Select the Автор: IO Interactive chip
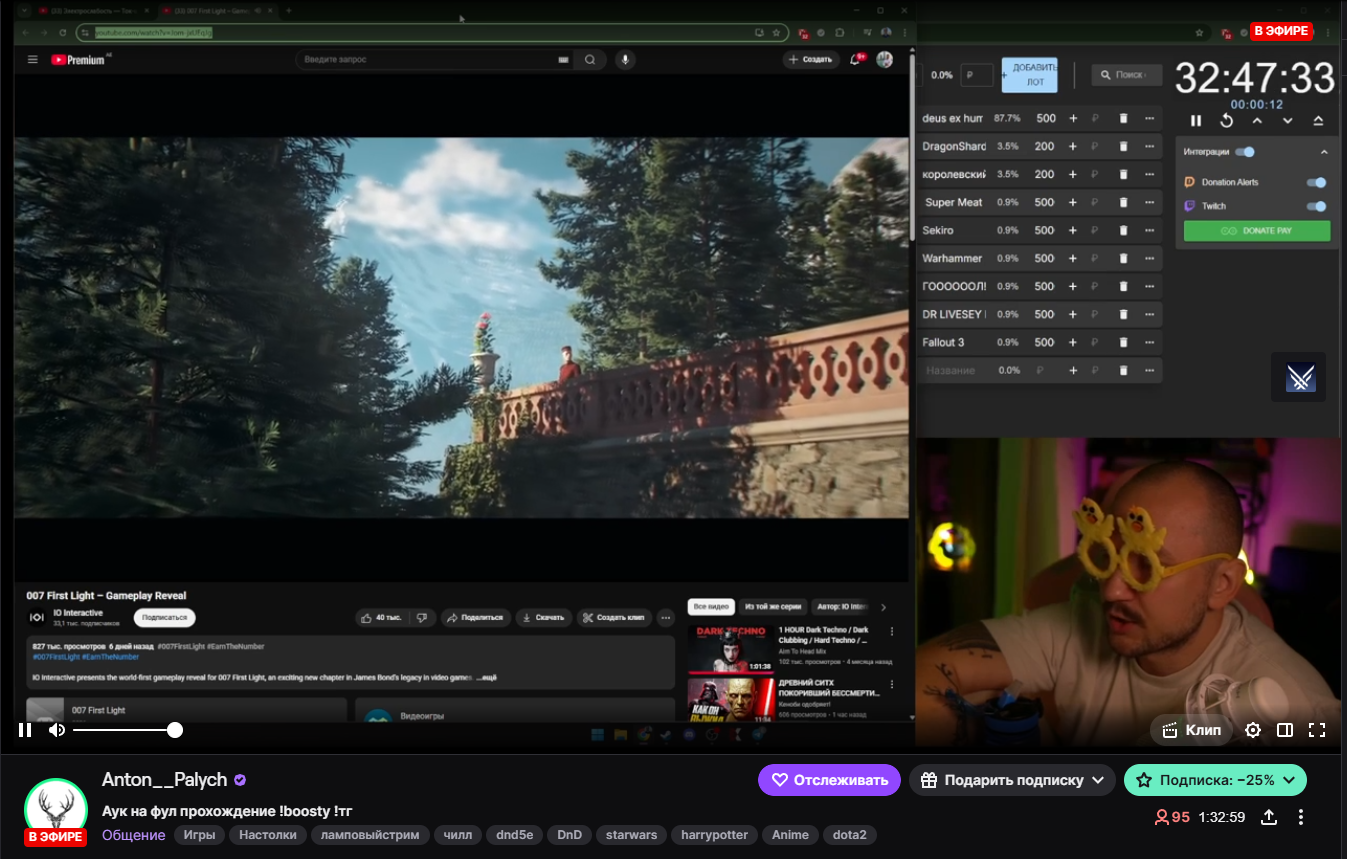The width and height of the screenshot is (1347, 859). pos(842,607)
